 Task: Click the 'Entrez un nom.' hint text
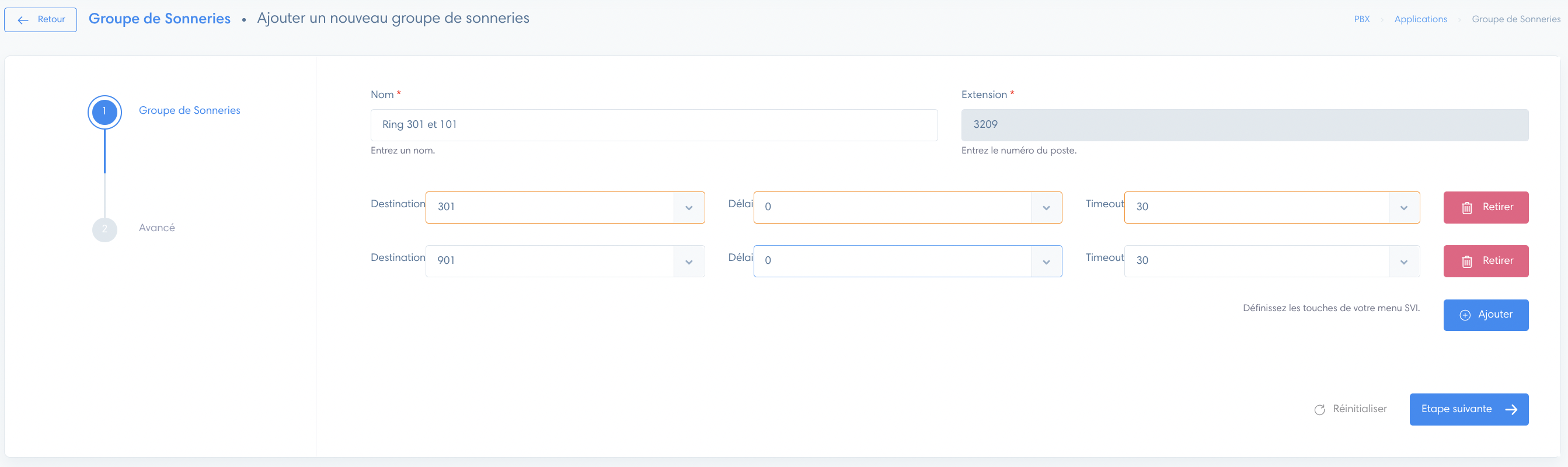click(x=402, y=151)
